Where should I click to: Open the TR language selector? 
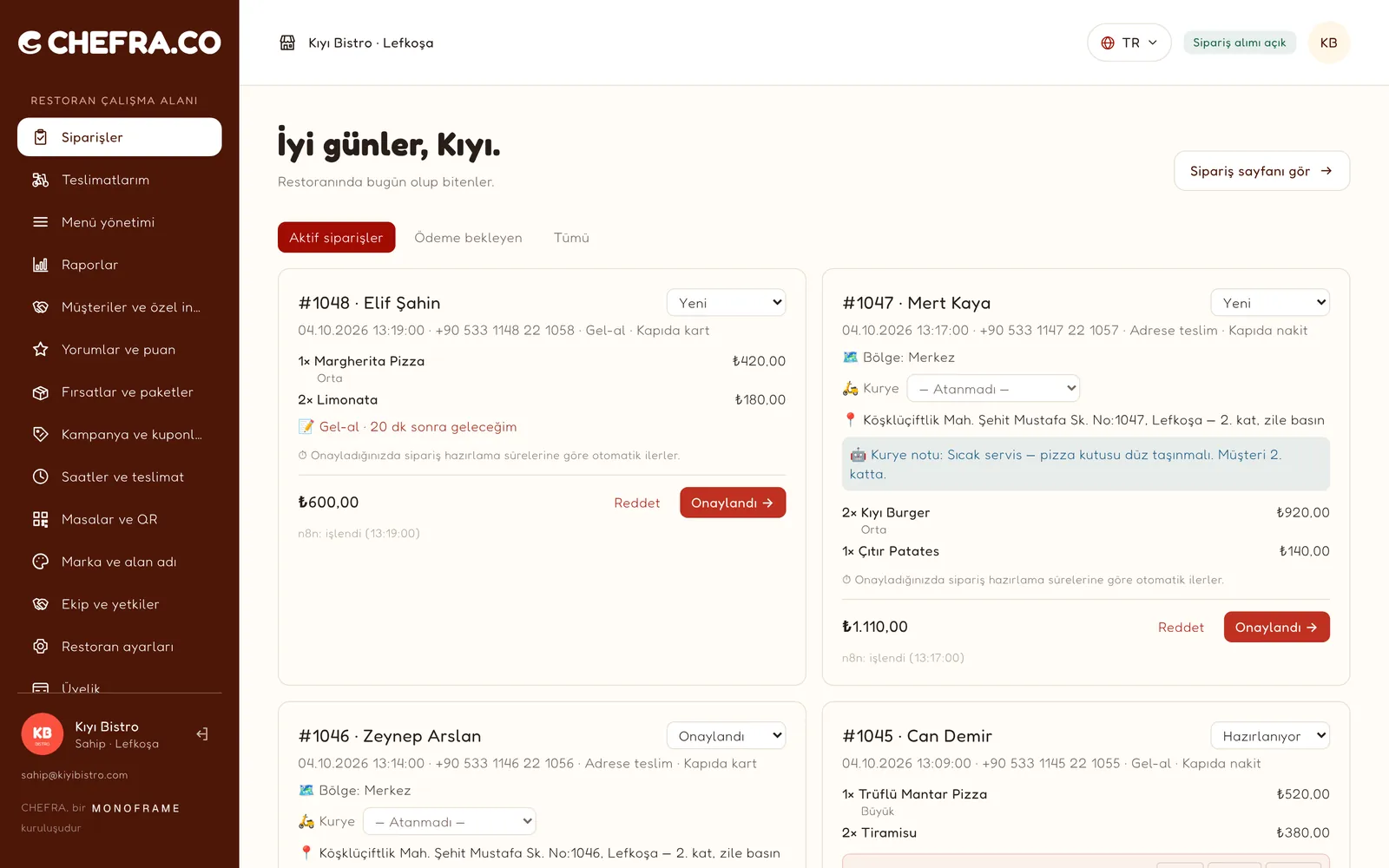tap(1129, 43)
